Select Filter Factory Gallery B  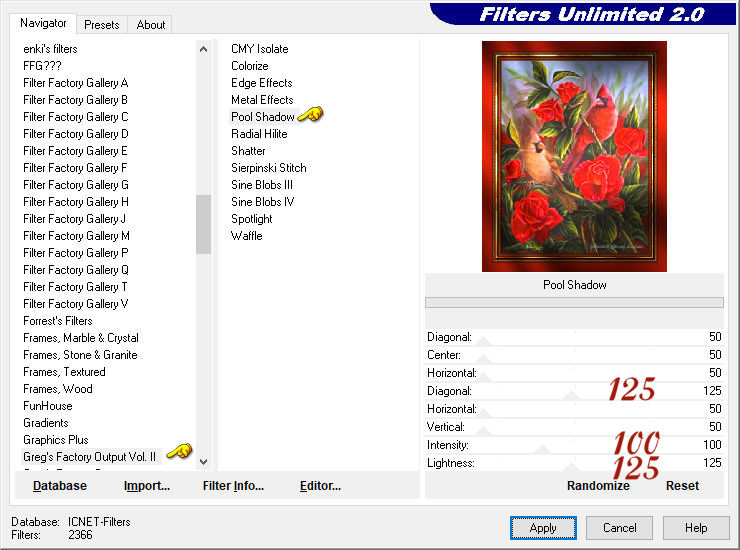tap(76, 100)
